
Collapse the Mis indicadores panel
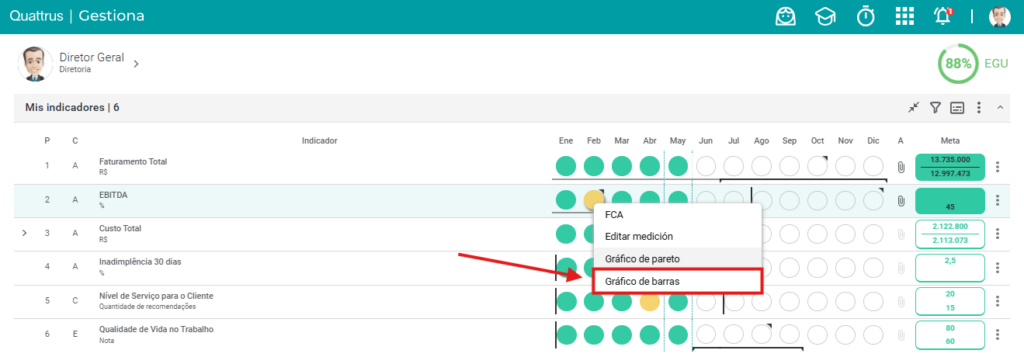click(x=1000, y=107)
